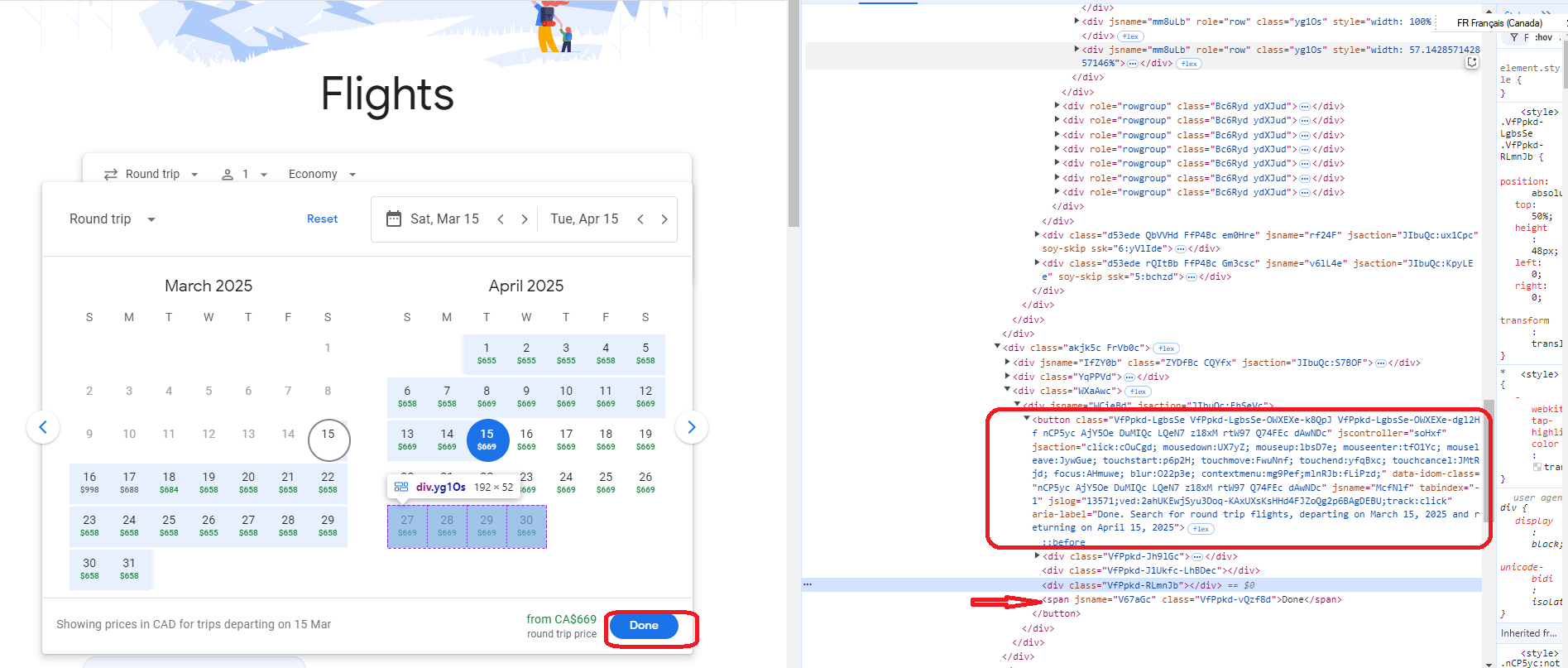Screen dimensions: 1568x668
Task: Choose March 31 priced $658
Action: click(x=129, y=569)
